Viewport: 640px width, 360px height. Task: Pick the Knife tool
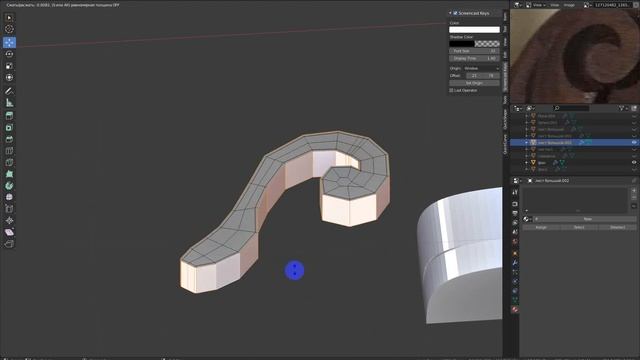[x=9, y=162]
